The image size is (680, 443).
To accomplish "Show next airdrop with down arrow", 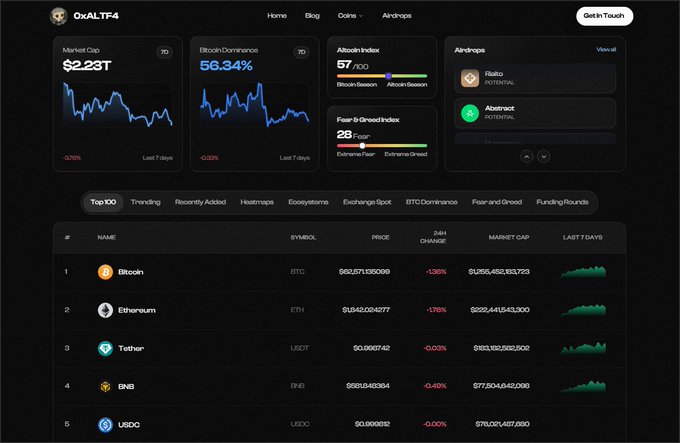I will coord(544,156).
